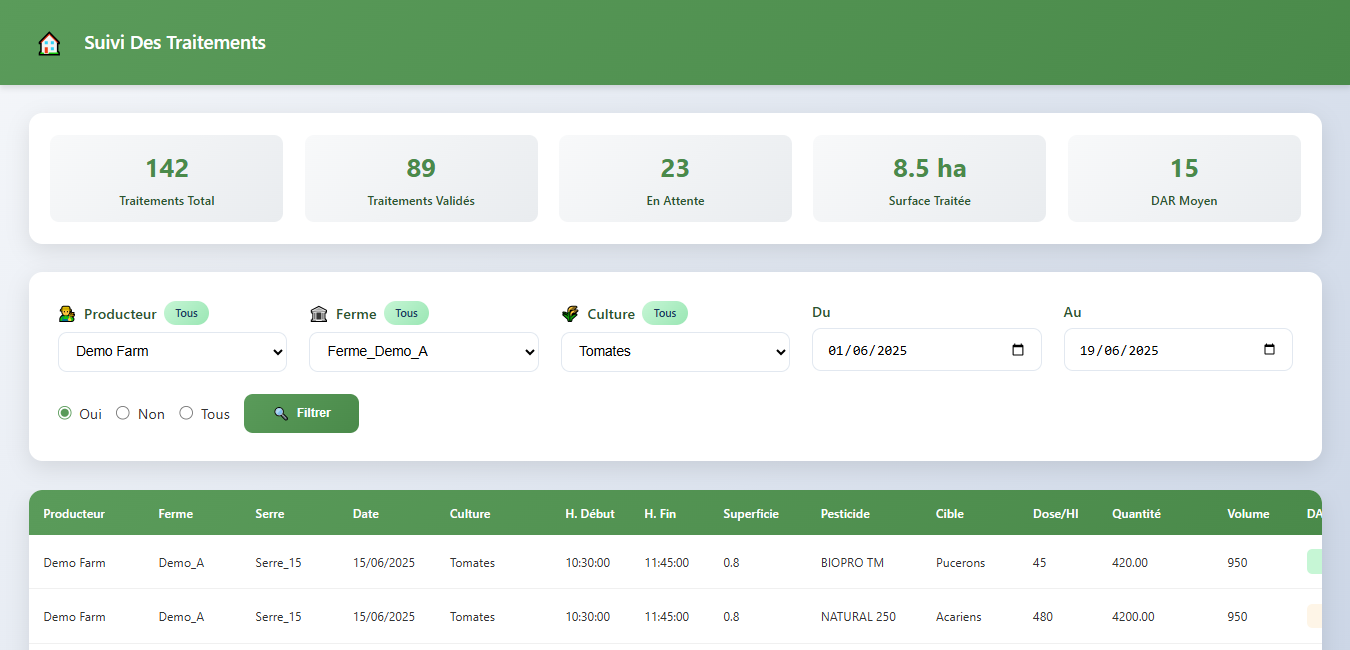The width and height of the screenshot is (1350, 650).
Task: Select the Tous radio button
Action: coord(186,413)
